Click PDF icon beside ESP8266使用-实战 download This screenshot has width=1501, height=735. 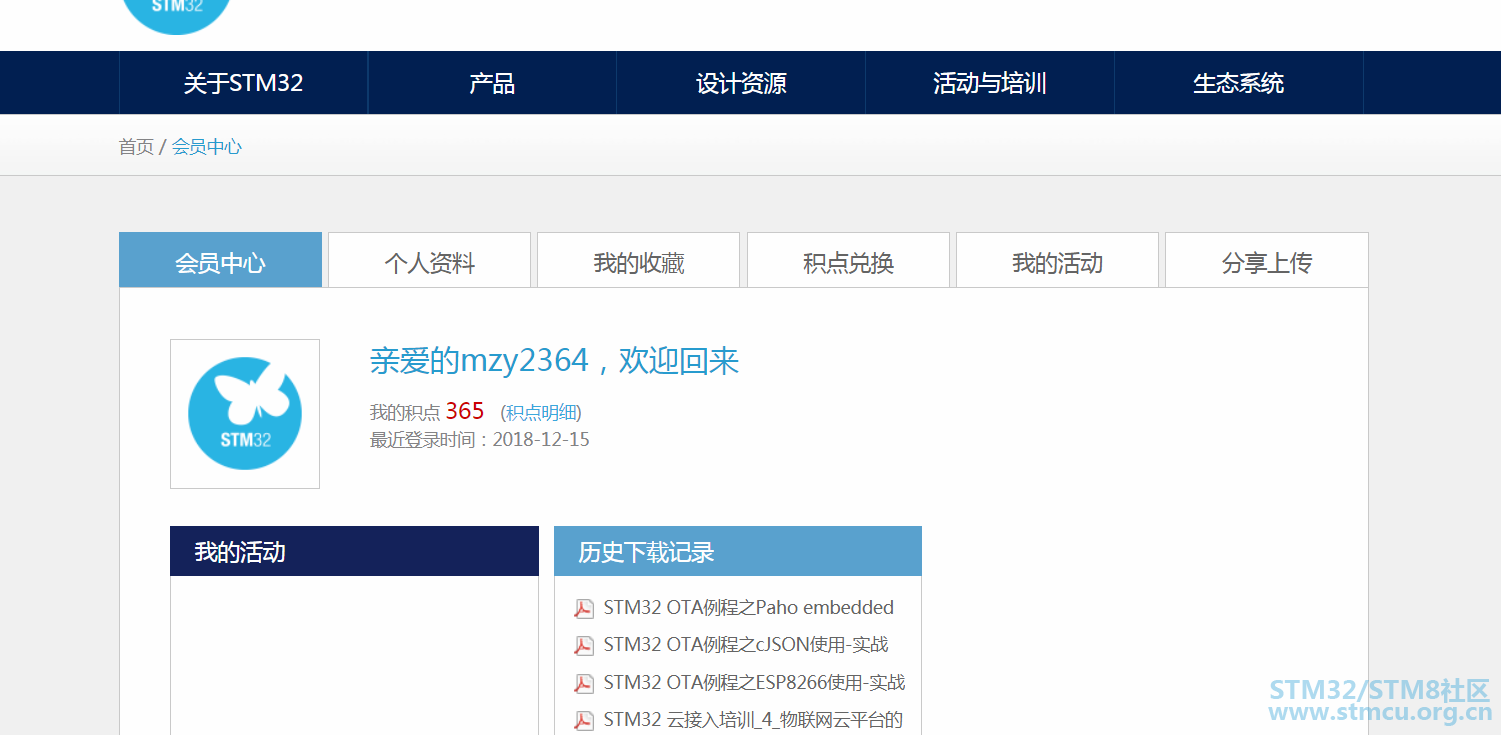584,683
